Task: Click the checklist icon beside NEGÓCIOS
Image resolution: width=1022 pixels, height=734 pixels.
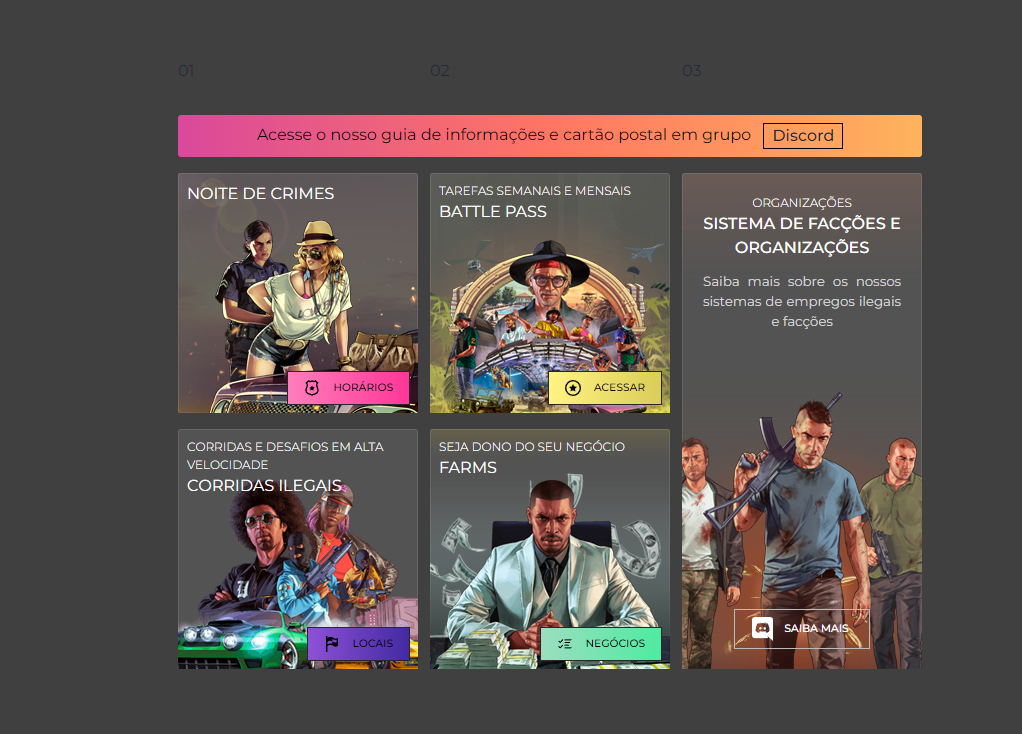Action: tap(564, 643)
